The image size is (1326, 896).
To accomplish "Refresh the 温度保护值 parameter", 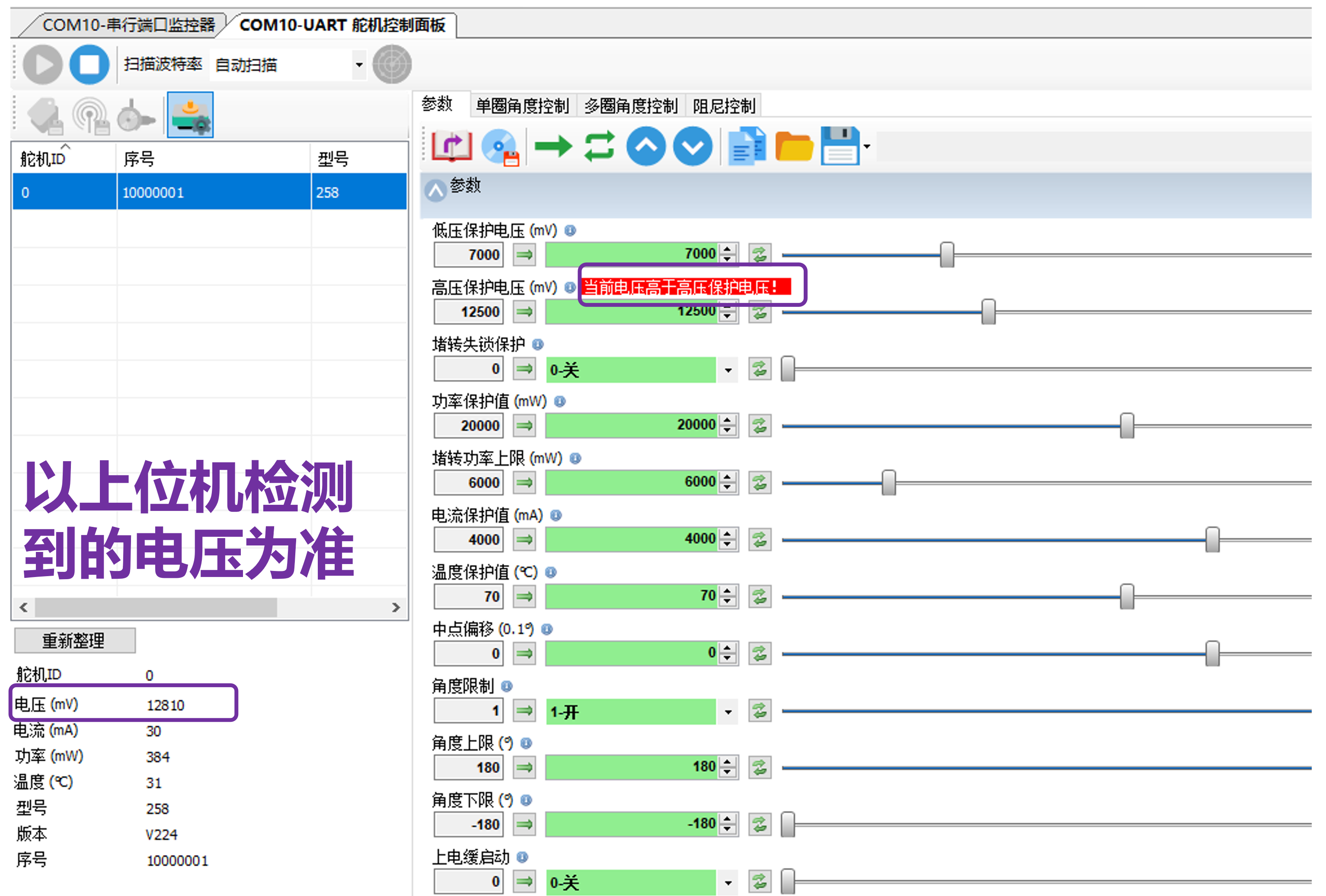I will click(x=760, y=596).
